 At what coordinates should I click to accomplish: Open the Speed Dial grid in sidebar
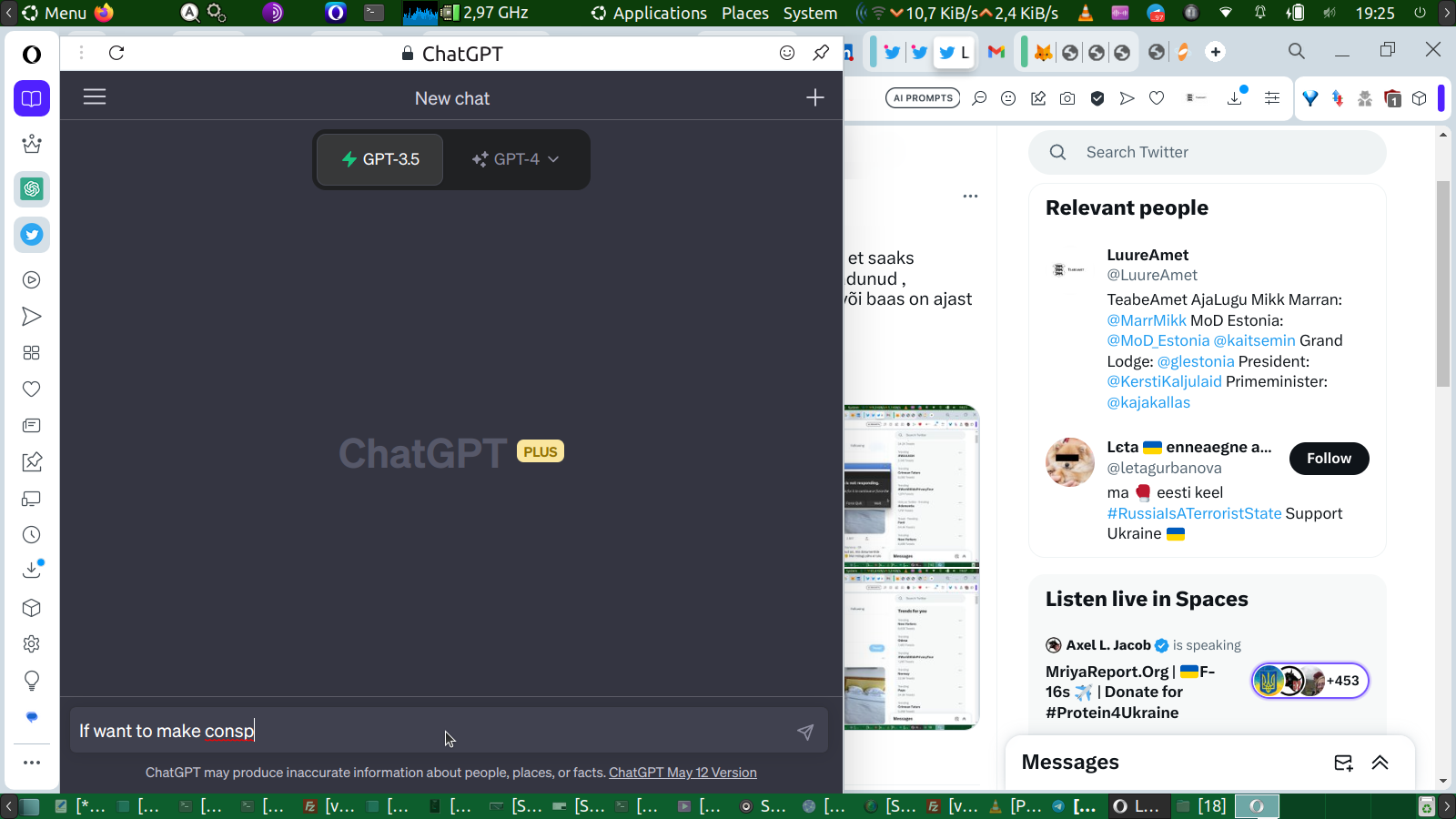(x=32, y=353)
